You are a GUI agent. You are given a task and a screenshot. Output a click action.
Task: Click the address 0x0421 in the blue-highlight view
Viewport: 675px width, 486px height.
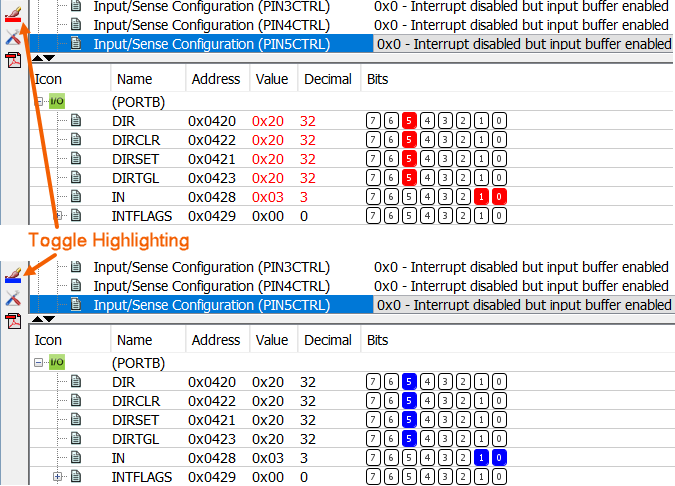pyautogui.click(x=212, y=420)
